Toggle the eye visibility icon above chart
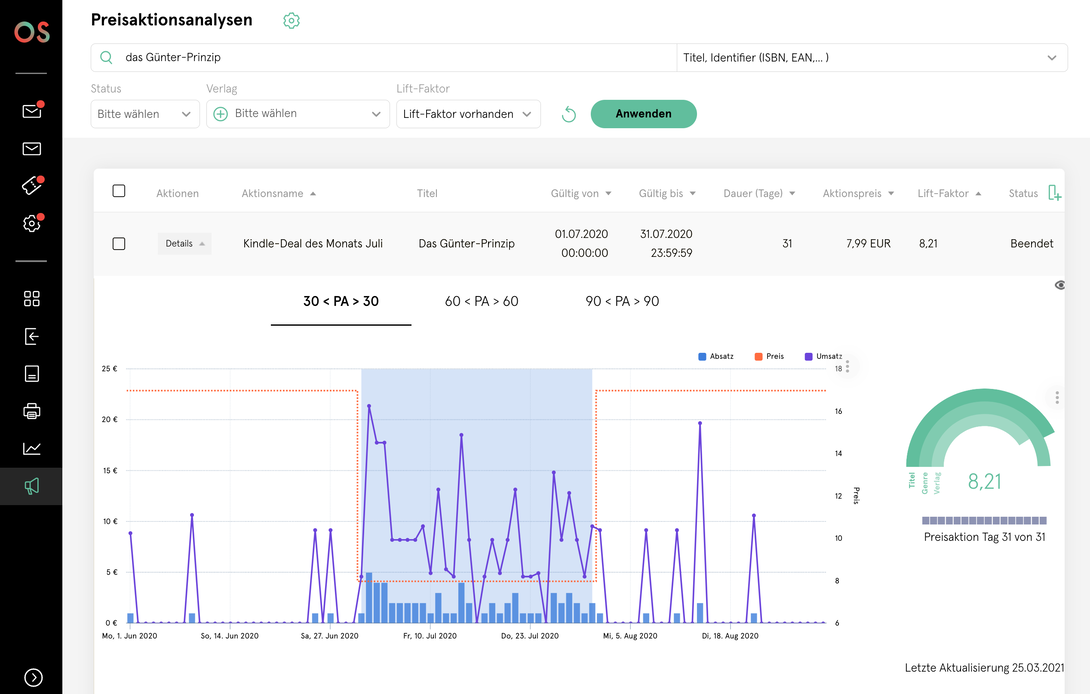This screenshot has height=694, width=1090. (1059, 285)
